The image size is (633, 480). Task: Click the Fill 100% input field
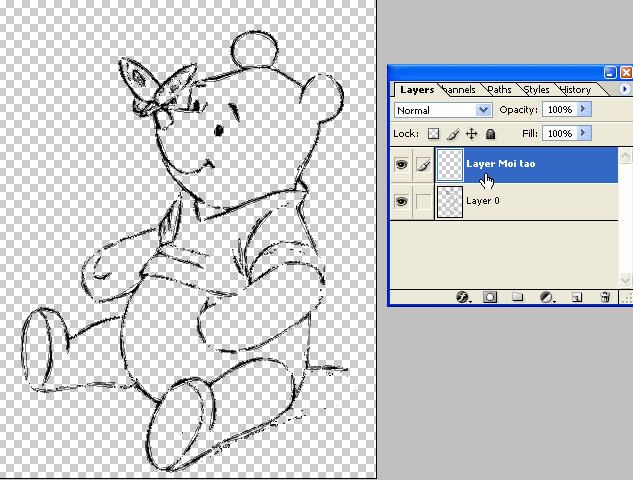click(560, 133)
